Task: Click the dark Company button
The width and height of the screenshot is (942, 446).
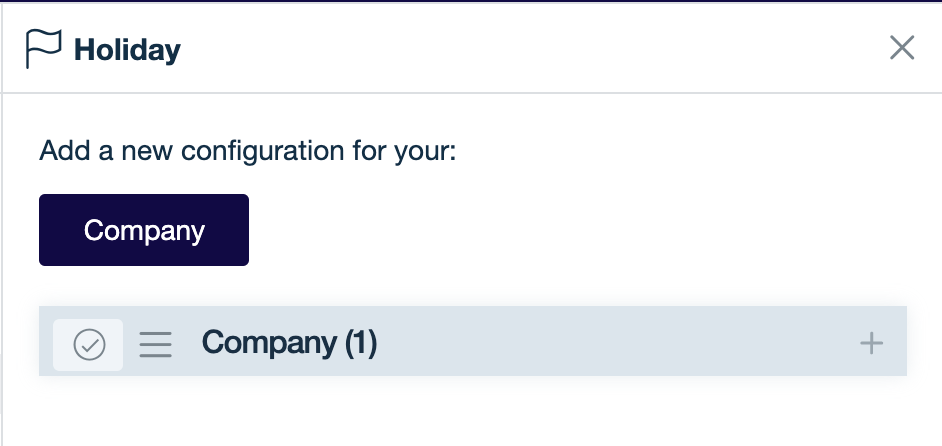Action: pyautogui.click(x=144, y=230)
